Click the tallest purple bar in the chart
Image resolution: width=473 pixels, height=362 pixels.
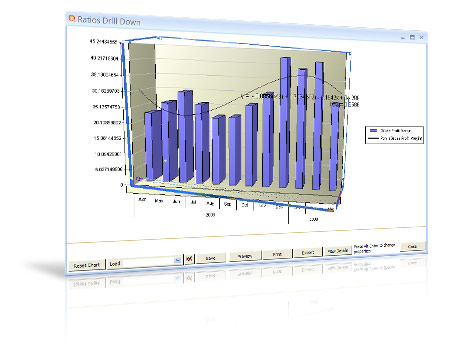pos(285,122)
